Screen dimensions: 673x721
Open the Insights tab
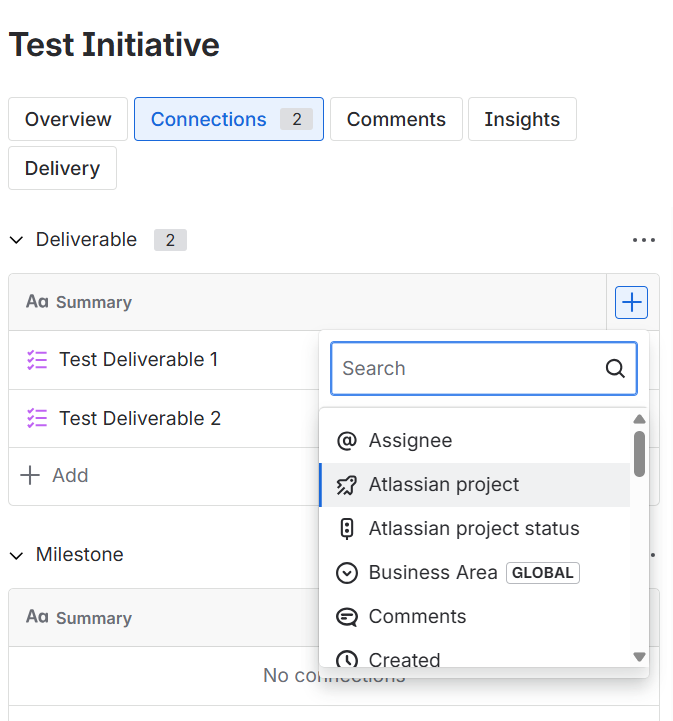(x=522, y=119)
